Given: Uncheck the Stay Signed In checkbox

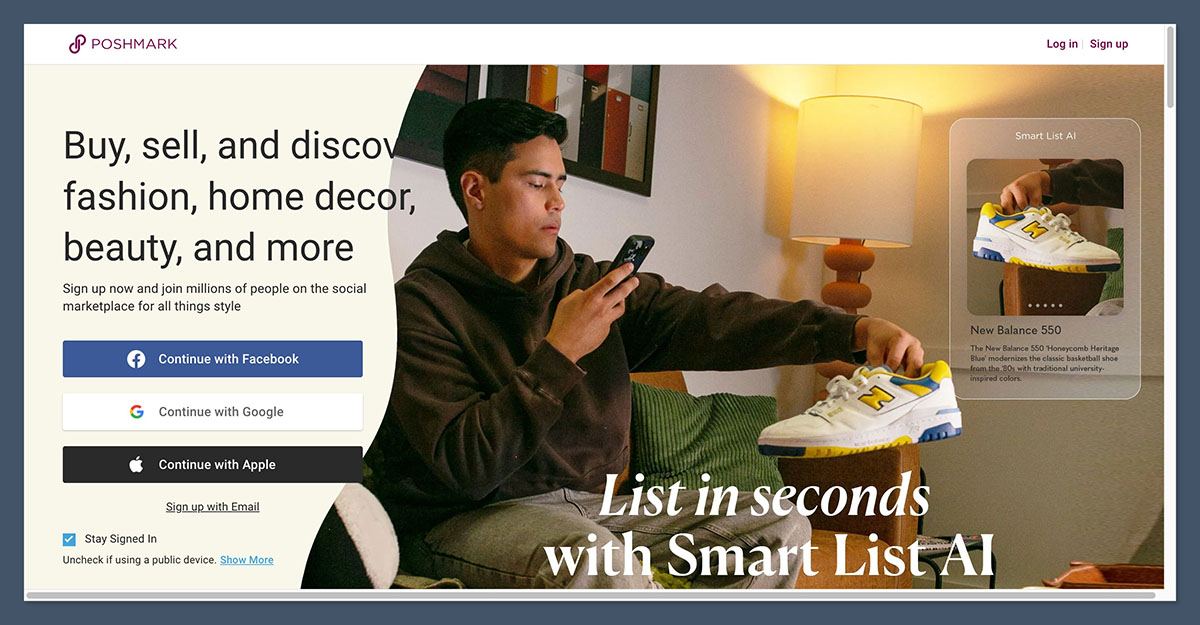Looking at the screenshot, I should pyautogui.click(x=69, y=539).
